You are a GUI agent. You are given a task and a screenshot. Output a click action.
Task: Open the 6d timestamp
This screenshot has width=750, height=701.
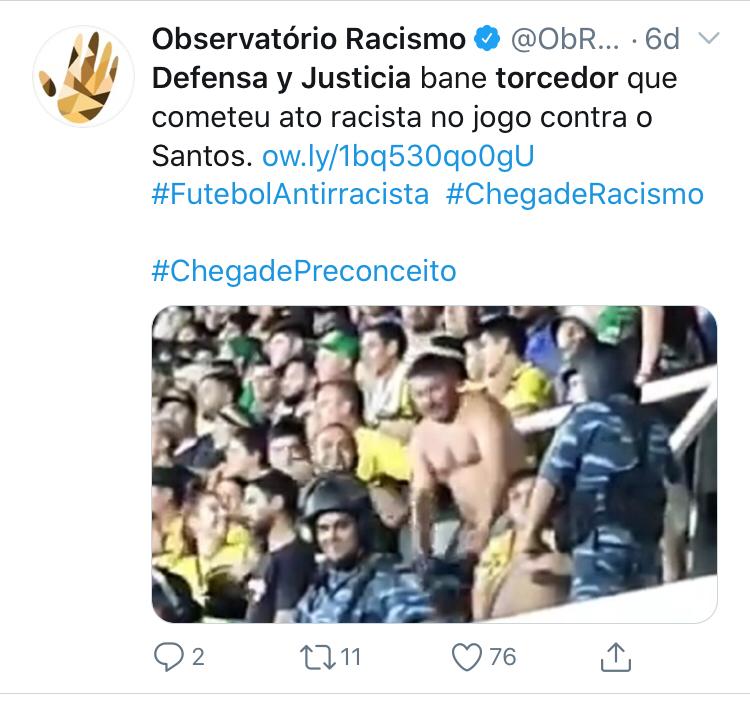(x=662, y=39)
